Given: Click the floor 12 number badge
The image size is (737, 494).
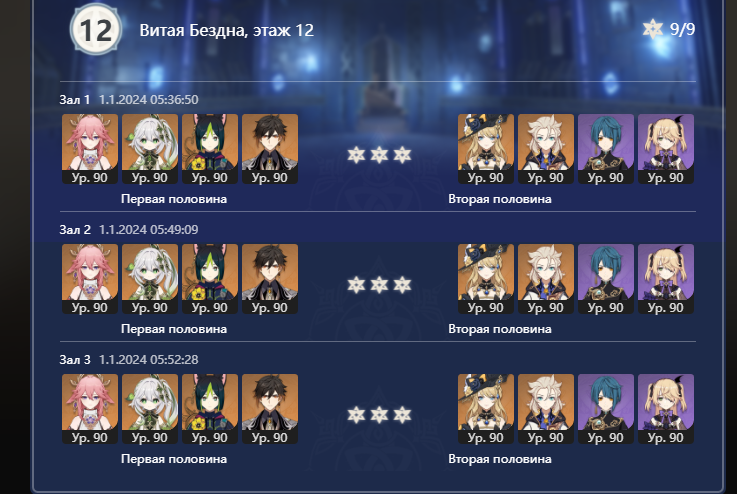Looking at the screenshot, I should [x=96, y=30].
